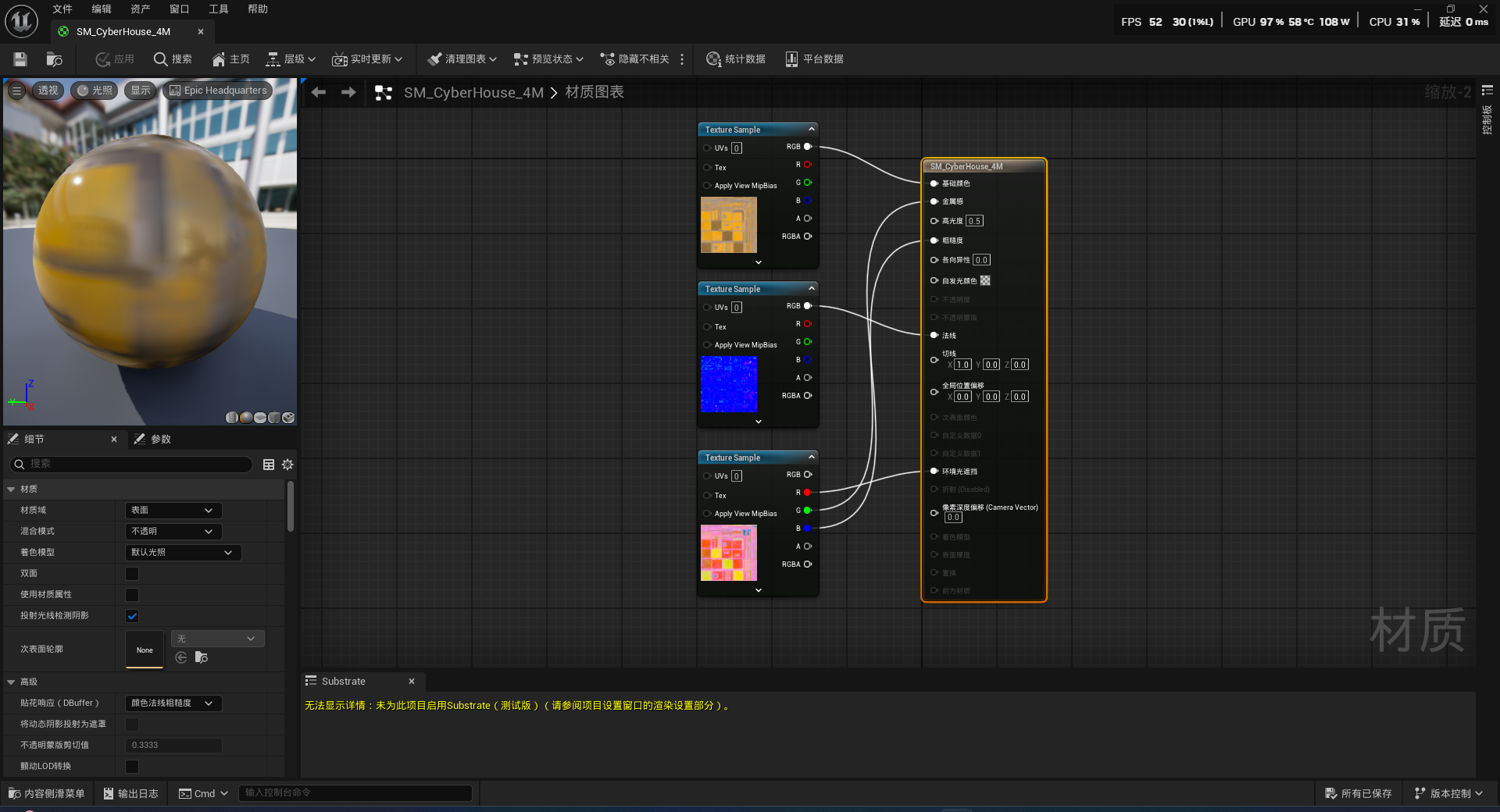1500x812 pixels.
Task: Uncheck Cast Ray Traced Shadows (投射光线检测阴影)
Action: pos(132,616)
